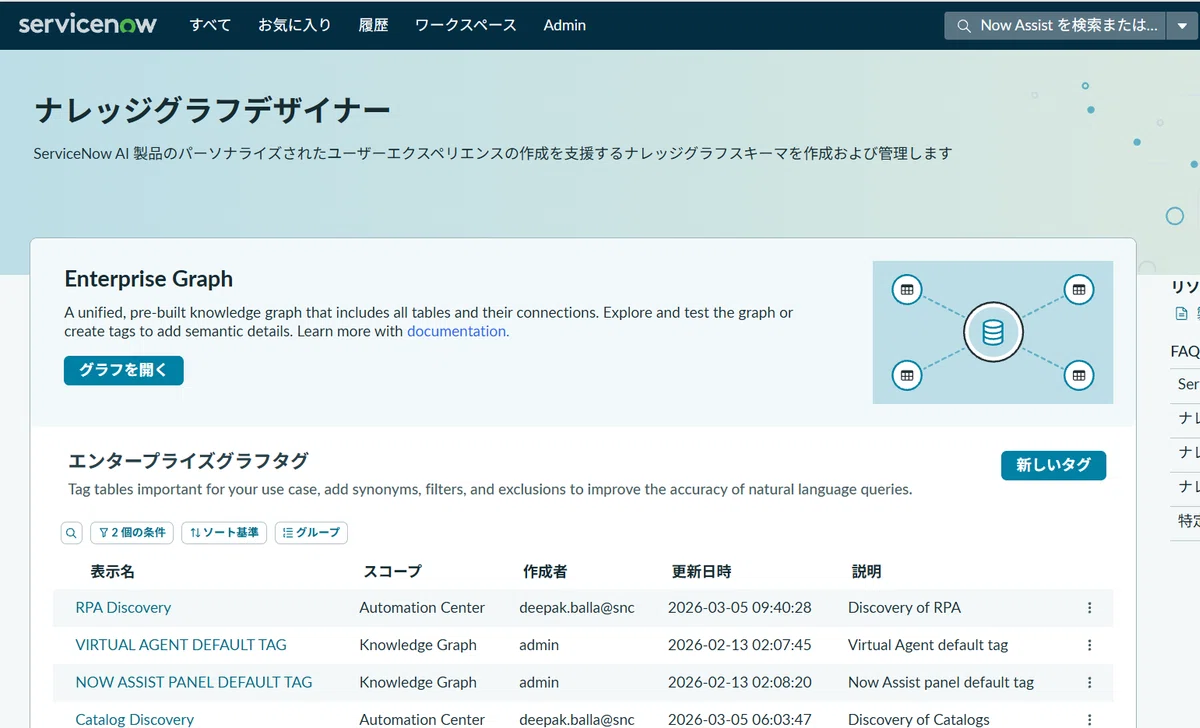Click the 説明 column header
The height and width of the screenshot is (728, 1200).
867,572
